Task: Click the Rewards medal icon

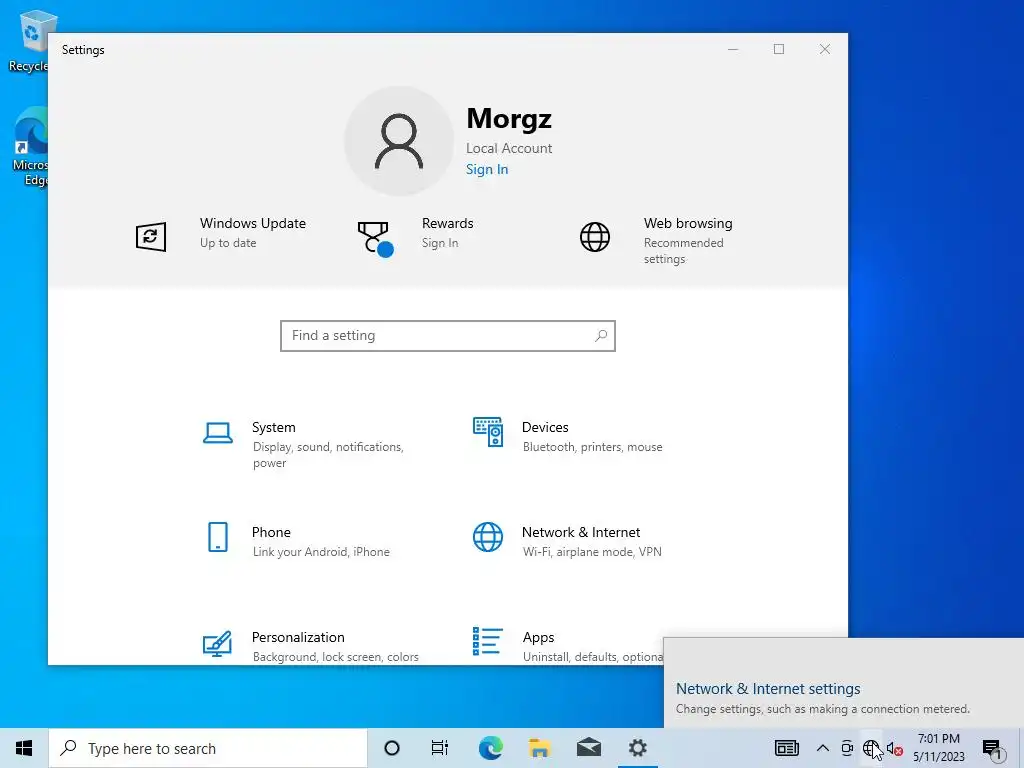Action: (375, 238)
